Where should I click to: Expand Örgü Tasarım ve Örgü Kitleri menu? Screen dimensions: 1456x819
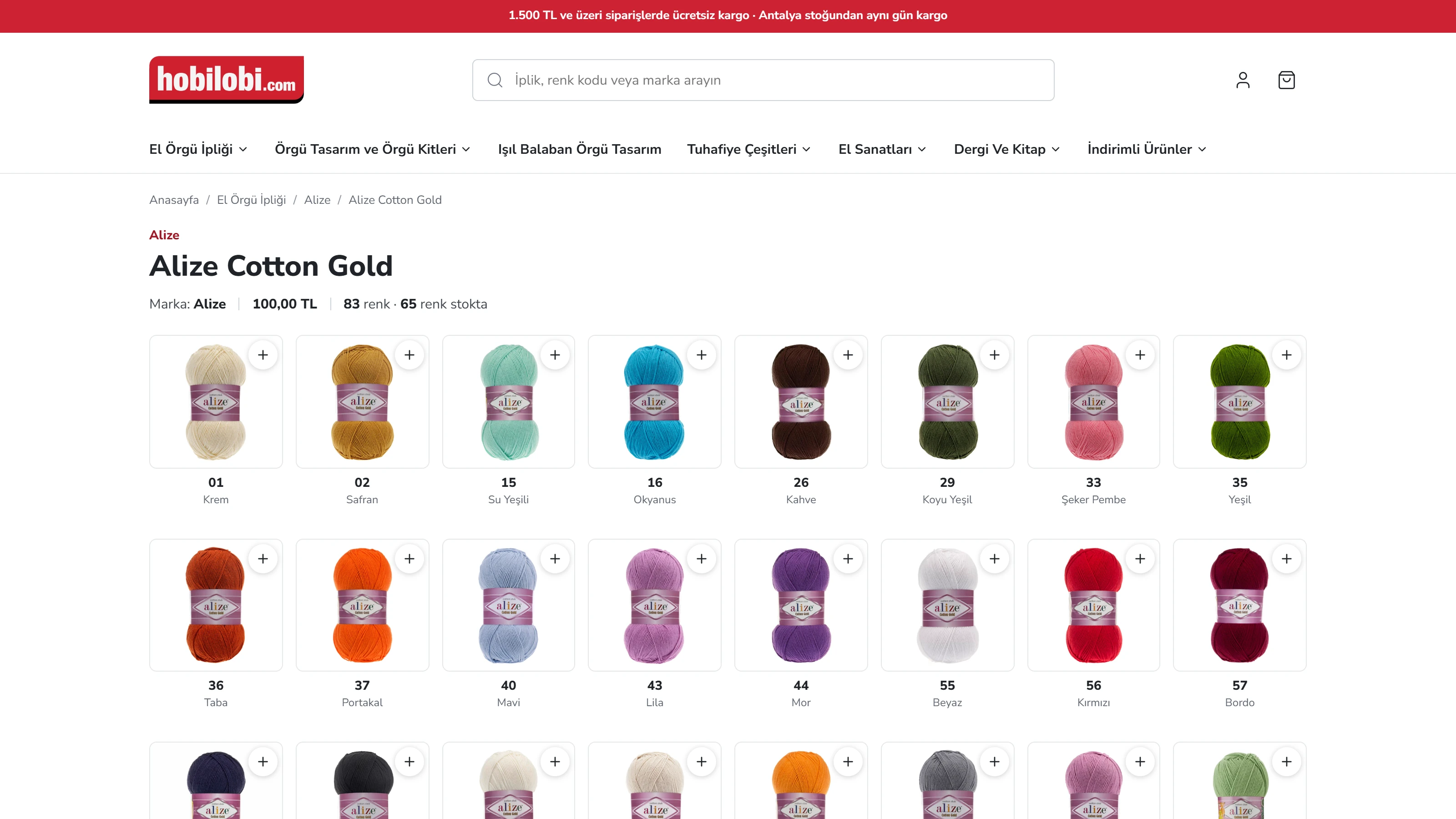[x=373, y=149]
